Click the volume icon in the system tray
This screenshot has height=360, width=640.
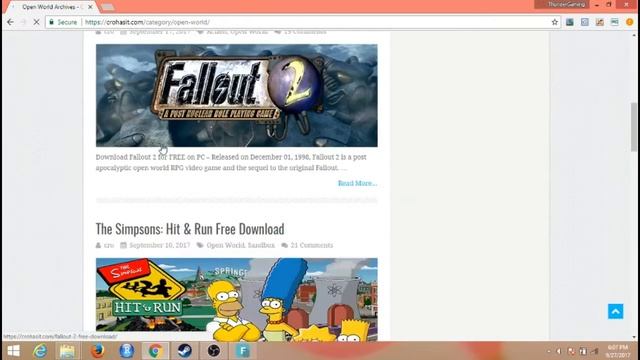click(559, 351)
